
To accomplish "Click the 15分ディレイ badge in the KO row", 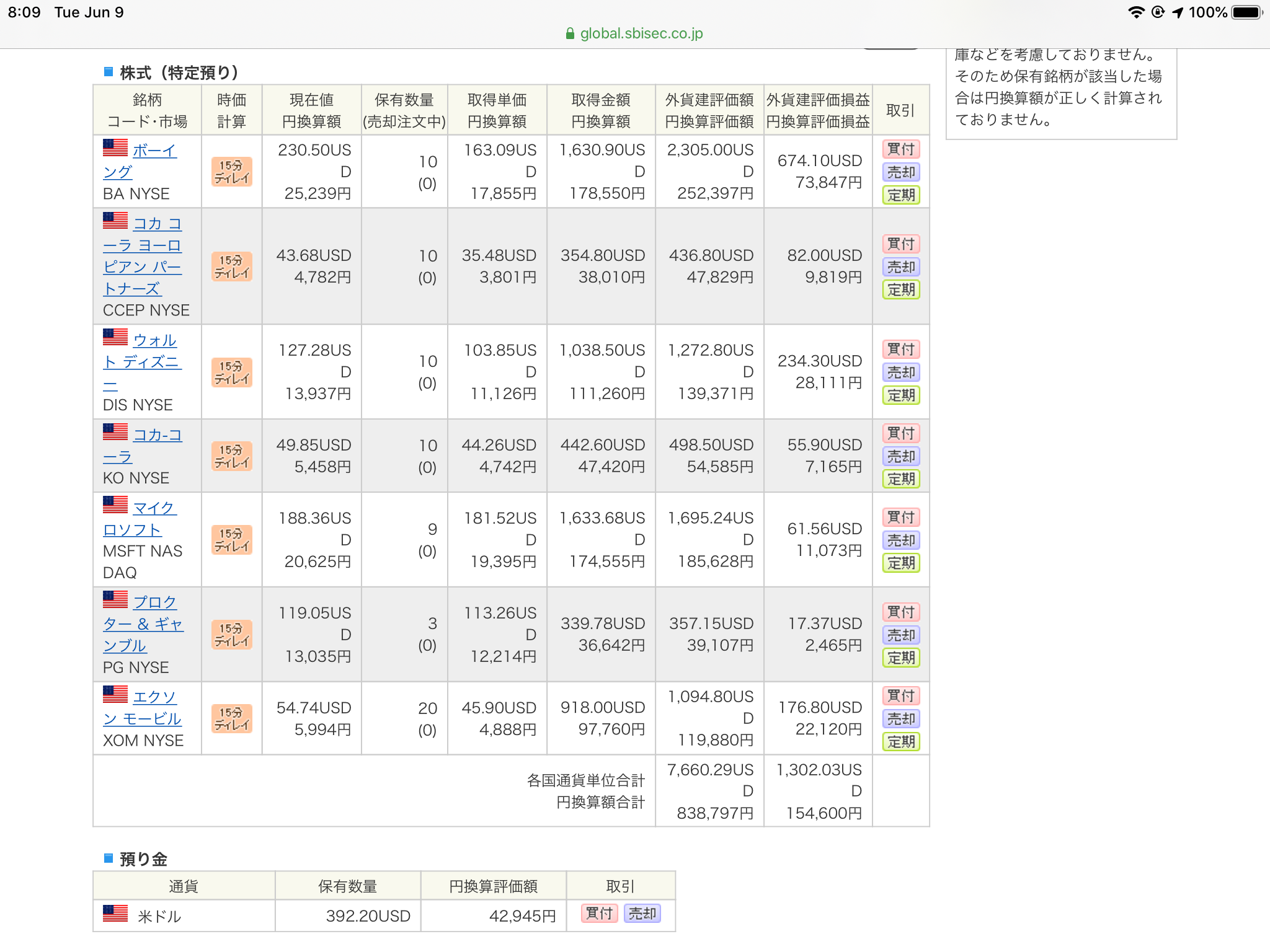I will (232, 456).
